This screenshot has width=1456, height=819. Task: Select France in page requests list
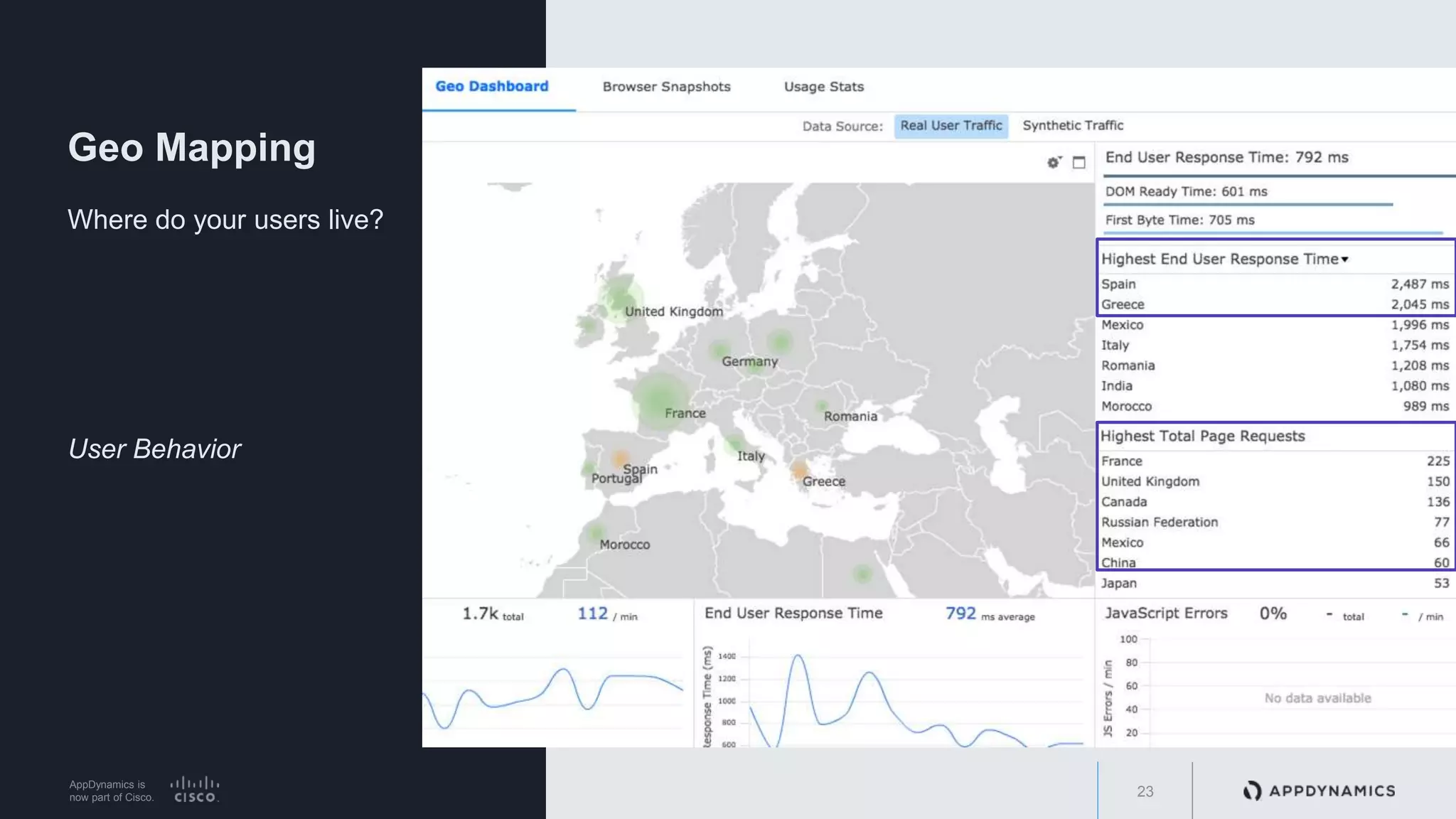tap(1275, 461)
